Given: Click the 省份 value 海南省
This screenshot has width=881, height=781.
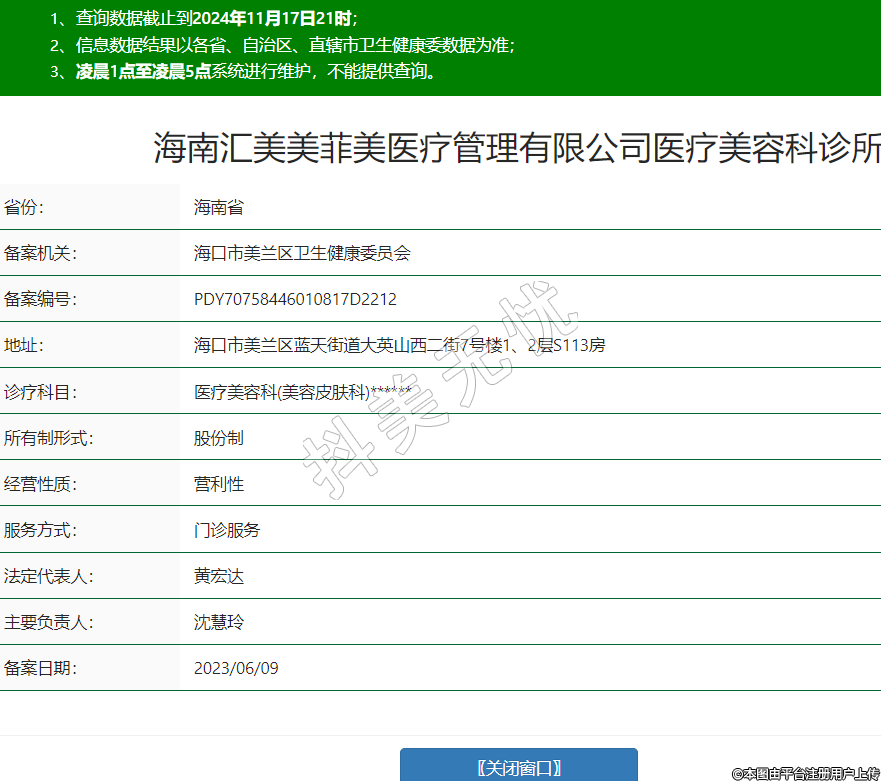Looking at the screenshot, I should pyautogui.click(x=219, y=208).
